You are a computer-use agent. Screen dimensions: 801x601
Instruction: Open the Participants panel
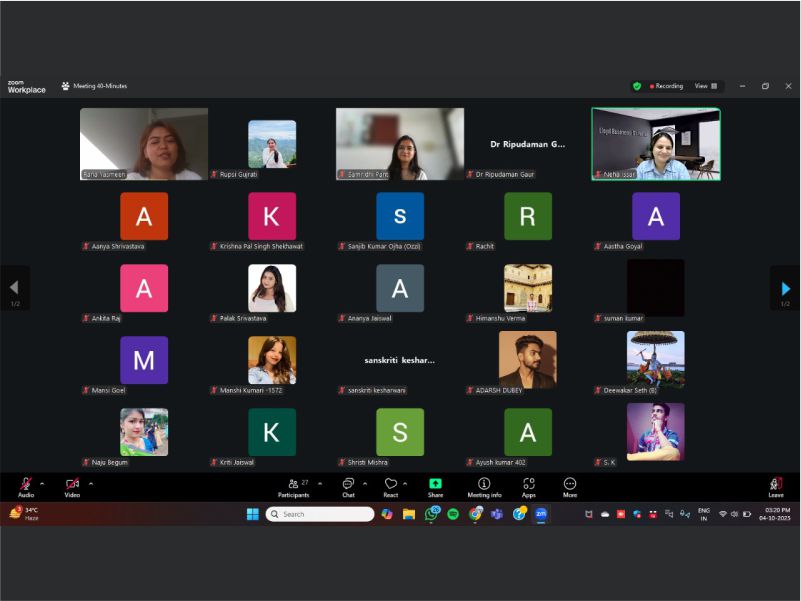tap(293, 485)
